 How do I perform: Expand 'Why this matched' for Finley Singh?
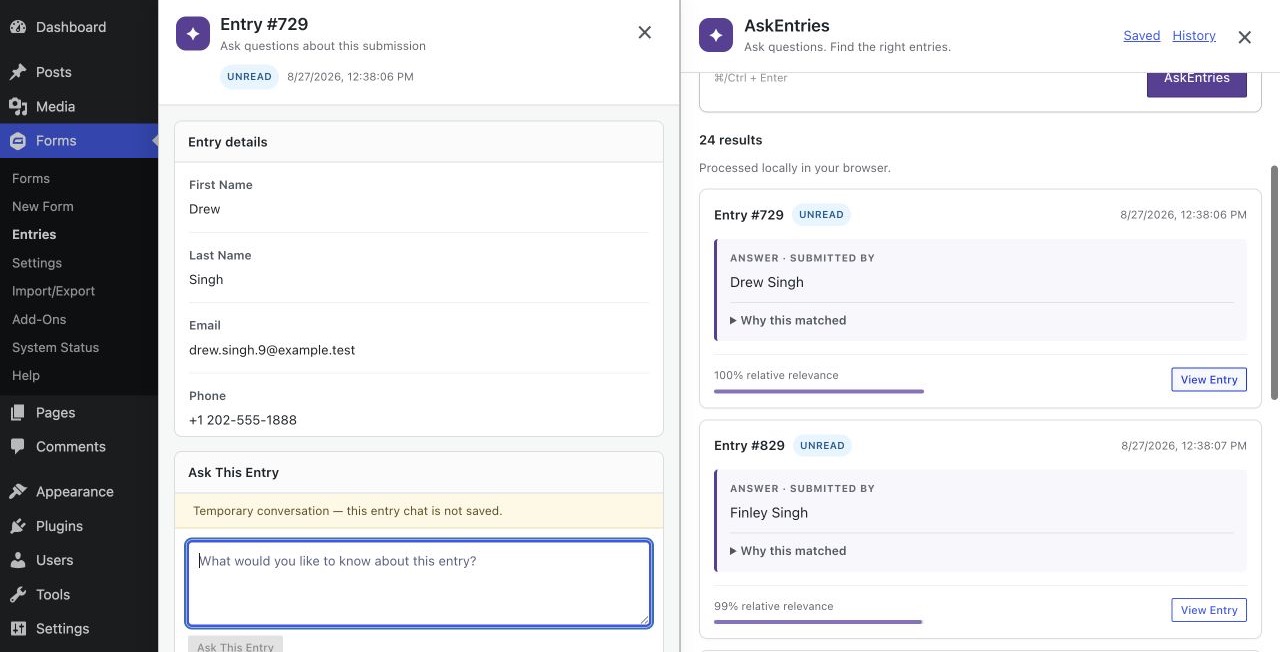788,551
